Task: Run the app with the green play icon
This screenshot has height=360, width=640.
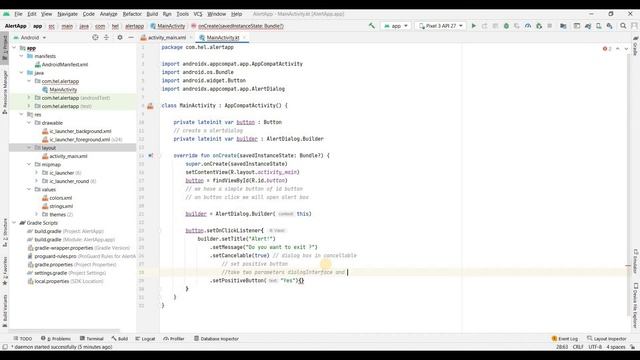Action: pos(473,26)
